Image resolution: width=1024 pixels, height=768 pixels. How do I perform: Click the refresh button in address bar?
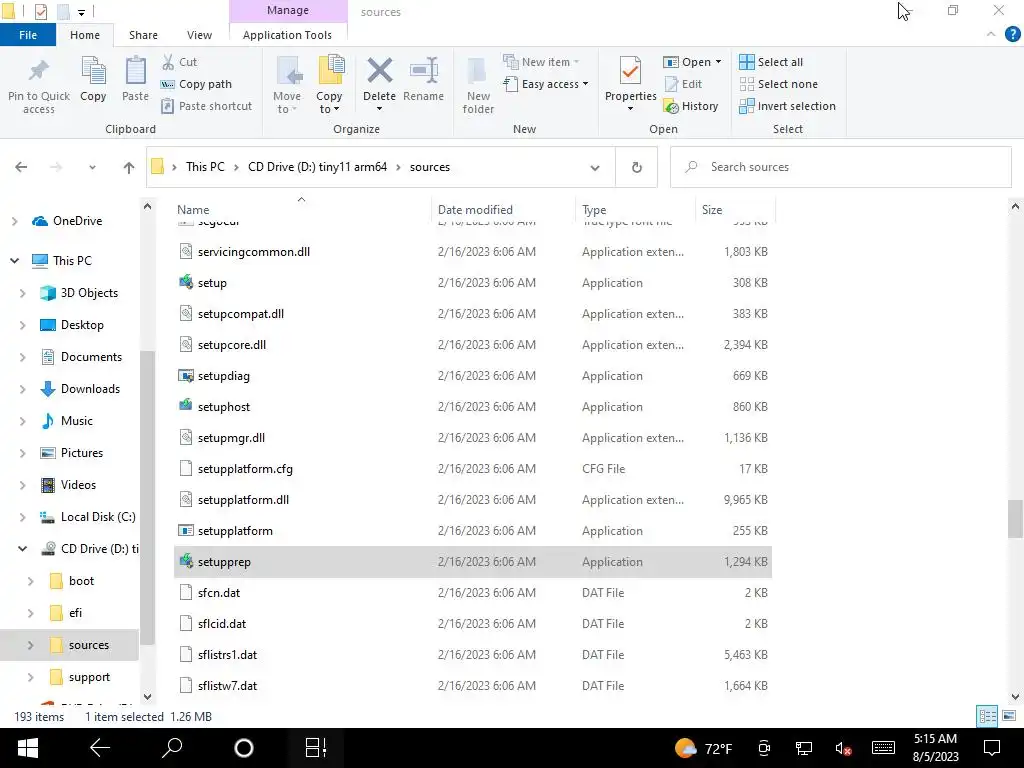(x=636, y=167)
